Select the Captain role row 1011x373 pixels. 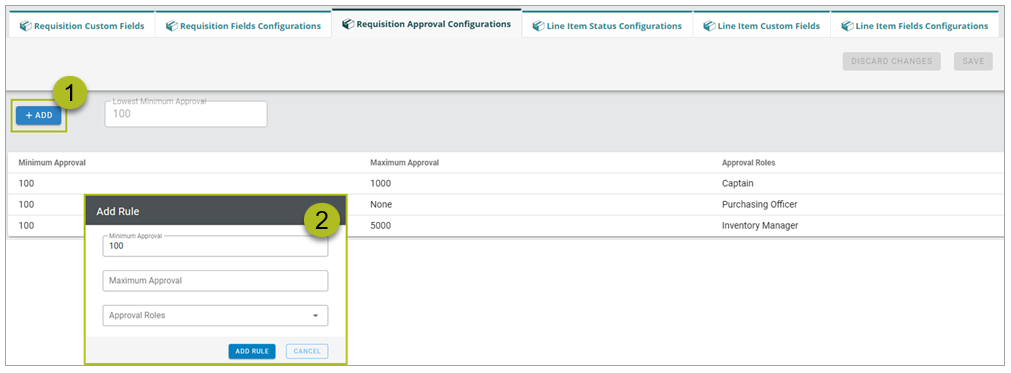click(505, 184)
